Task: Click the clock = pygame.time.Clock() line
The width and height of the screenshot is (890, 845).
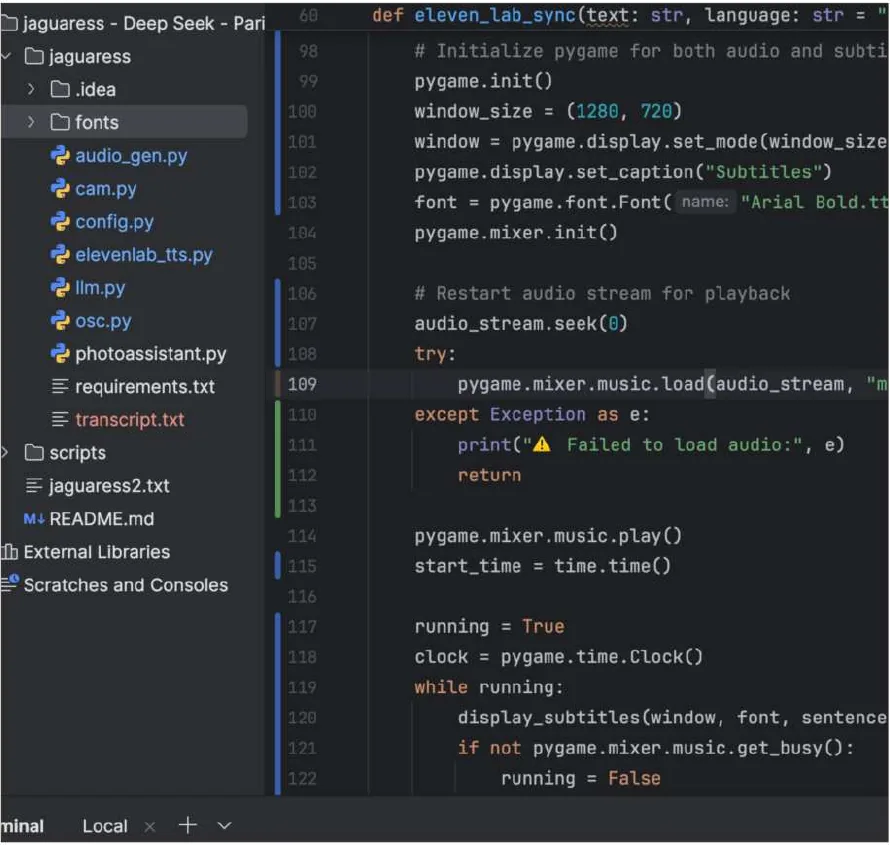Action: [x=559, y=657]
